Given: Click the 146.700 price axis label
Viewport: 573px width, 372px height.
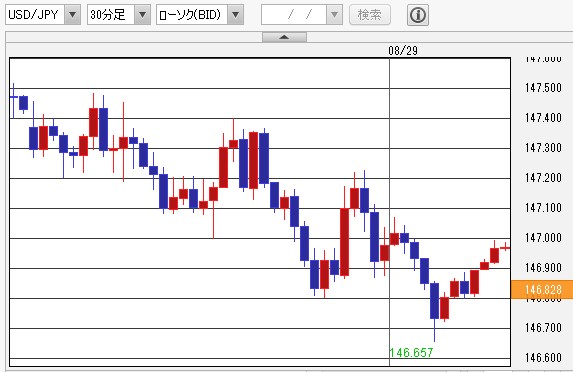Looking at the screenshot, I should pyautogui.click(x=543, y=327).
